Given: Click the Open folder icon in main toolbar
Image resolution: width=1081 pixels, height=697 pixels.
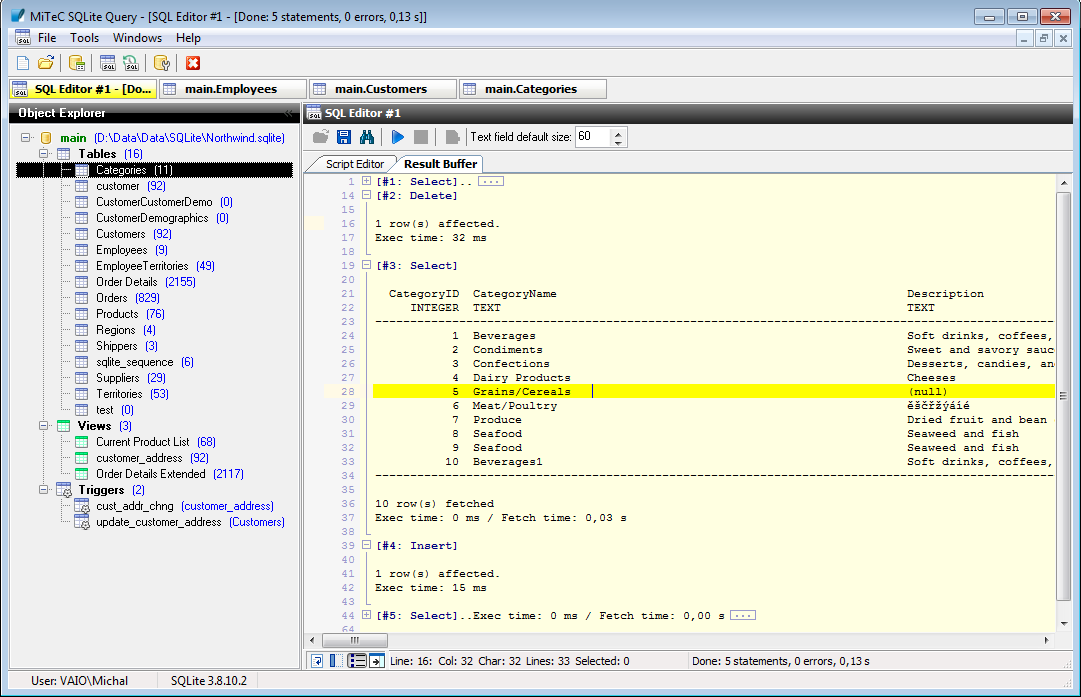Looking at the screenshot, I should click(x=45, y=63).
